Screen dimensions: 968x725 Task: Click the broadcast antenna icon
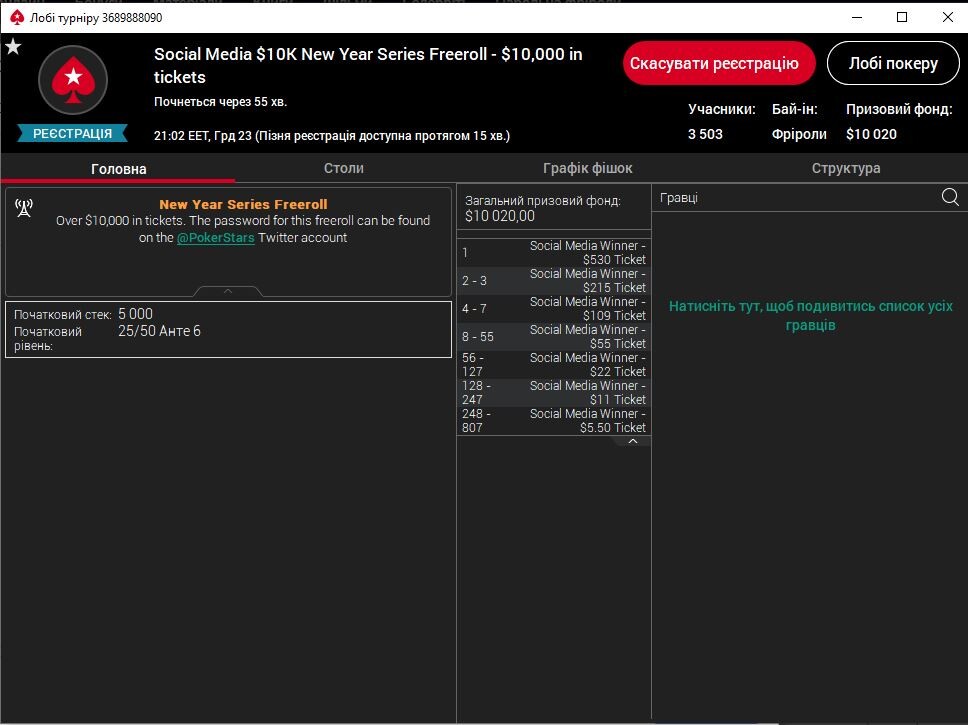click(24, 208)
